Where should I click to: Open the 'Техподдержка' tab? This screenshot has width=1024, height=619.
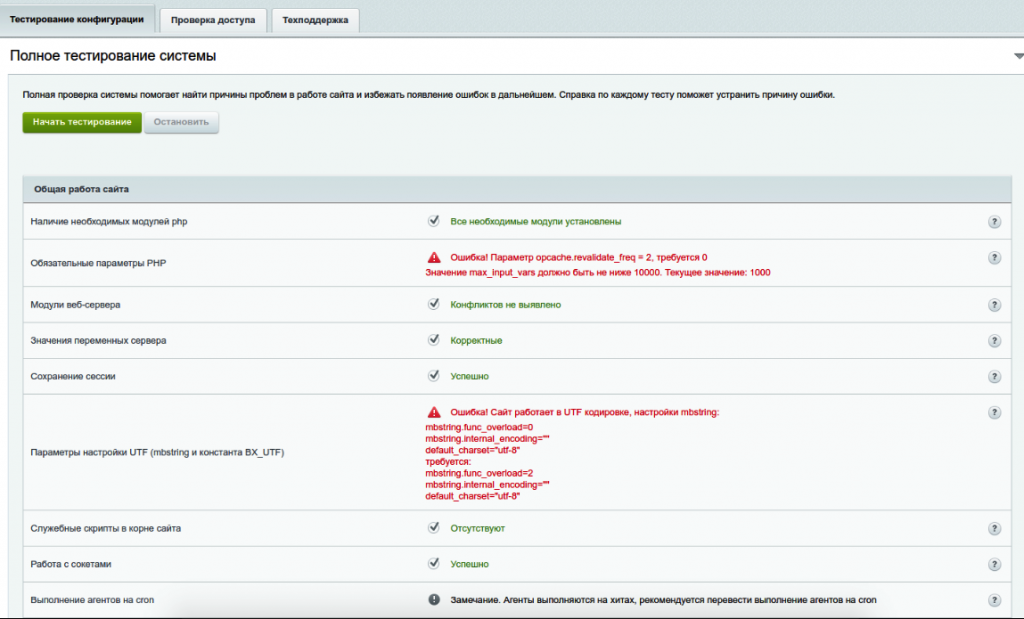click(315, 20)
